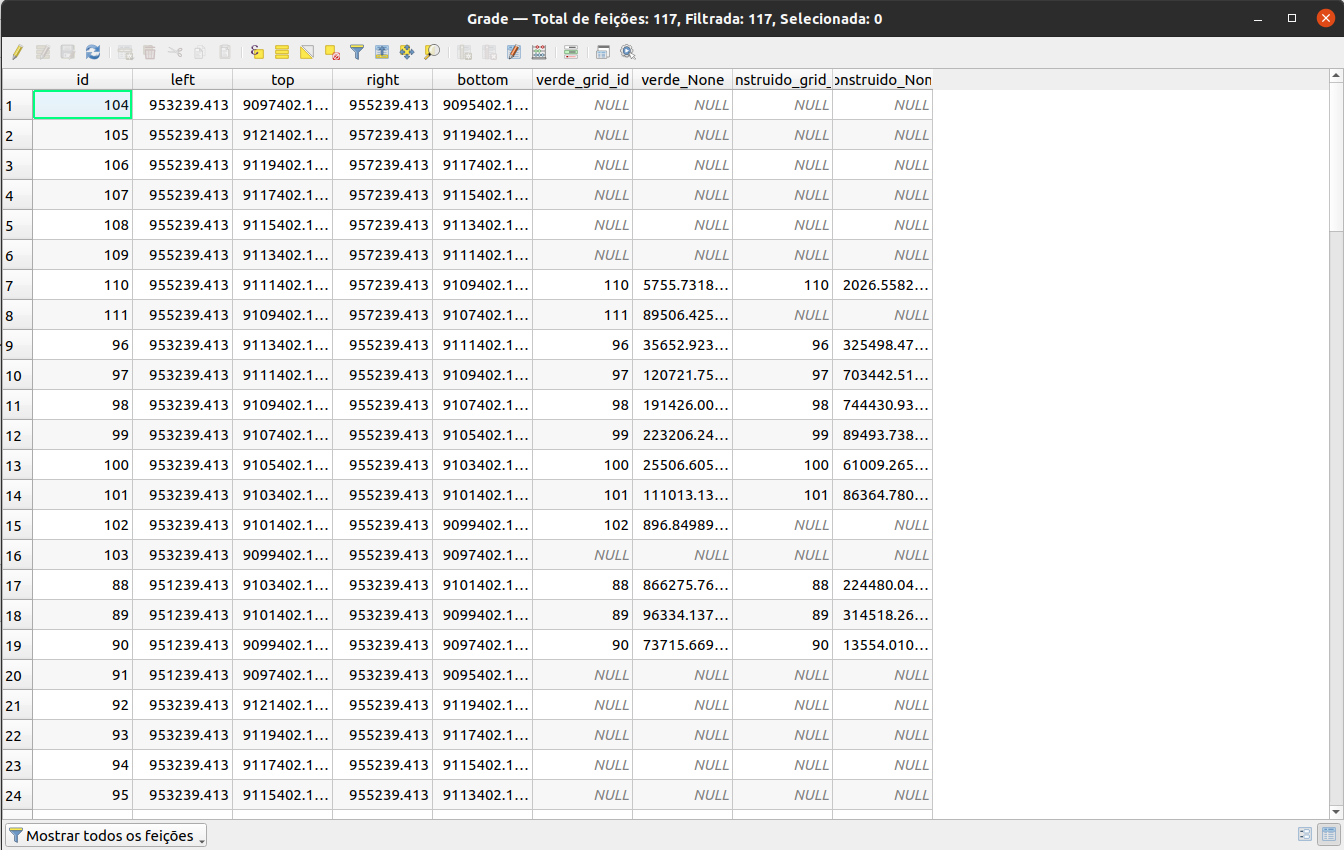Sort by the id column header
This screenshot has height=850, width=1344.
click(x=83, y=80)
